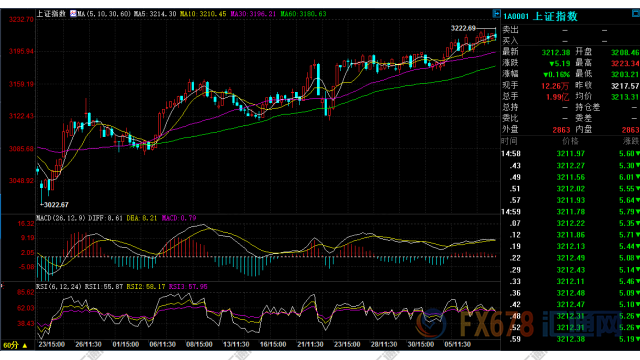The width and height of the screenshot is (640, 360).
Task: Click the 3195.94 price axis label
Action: pos(21,51)
